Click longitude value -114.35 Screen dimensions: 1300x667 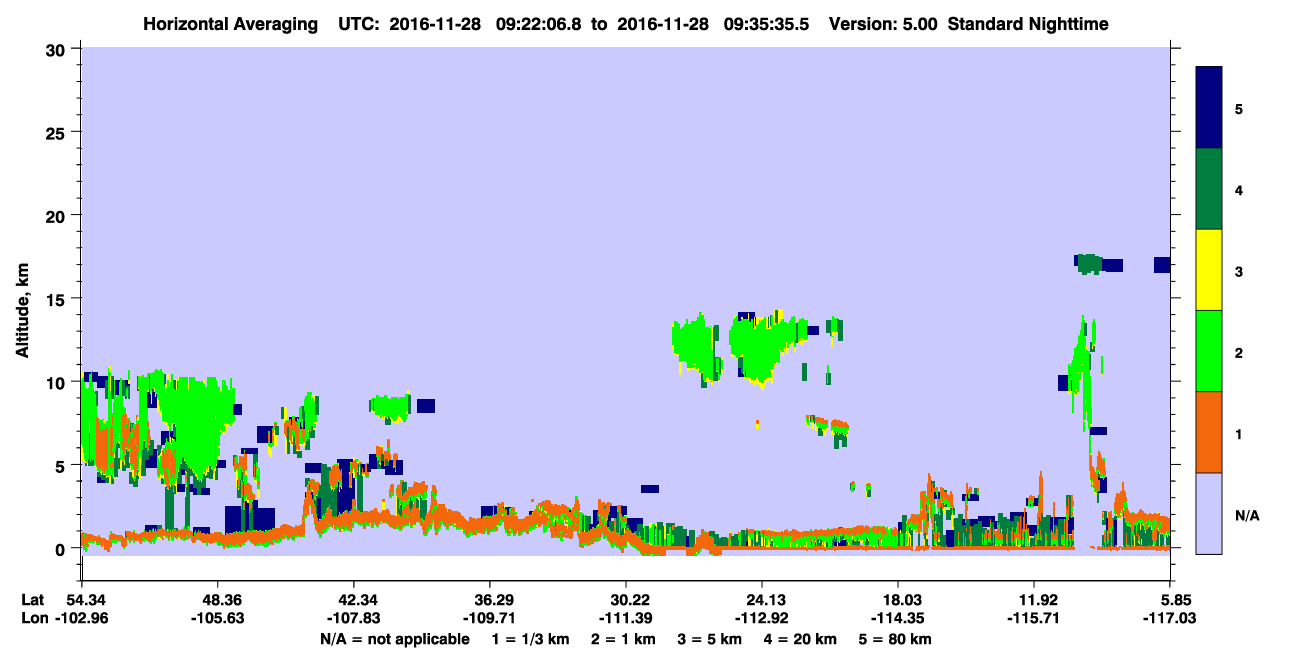point(898,619)
